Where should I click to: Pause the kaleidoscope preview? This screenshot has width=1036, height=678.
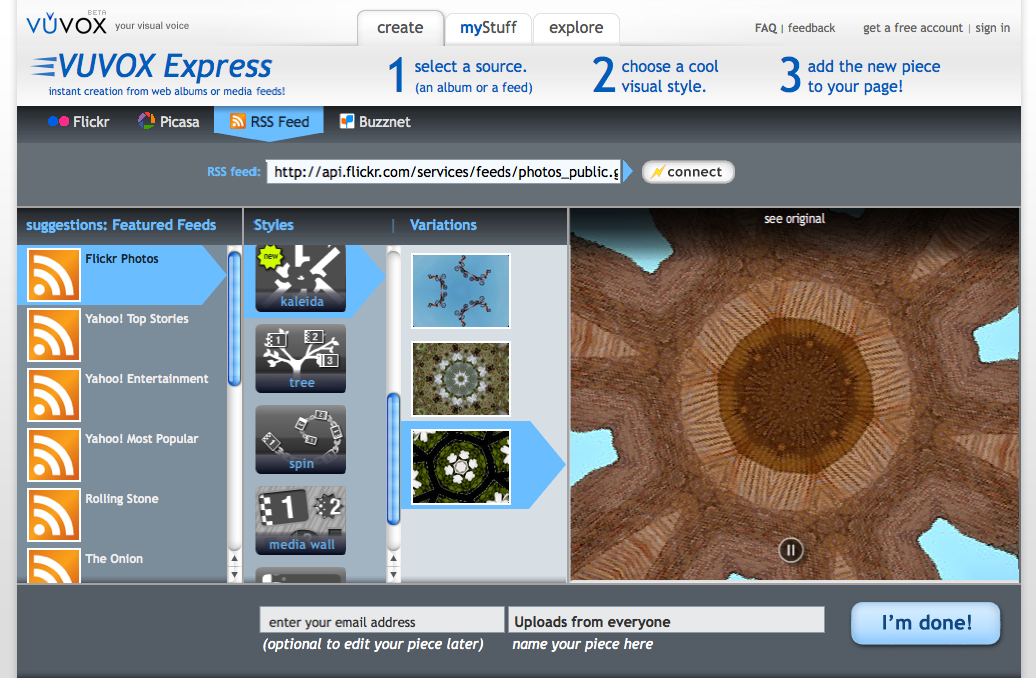(x=790, y=550)
